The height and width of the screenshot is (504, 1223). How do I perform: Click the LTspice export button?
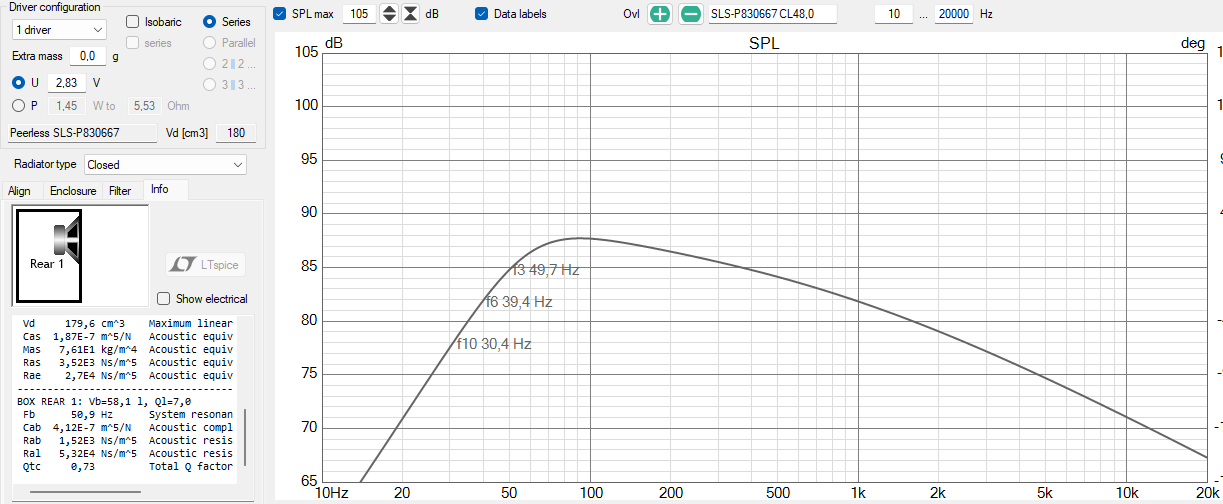point(205,264)
